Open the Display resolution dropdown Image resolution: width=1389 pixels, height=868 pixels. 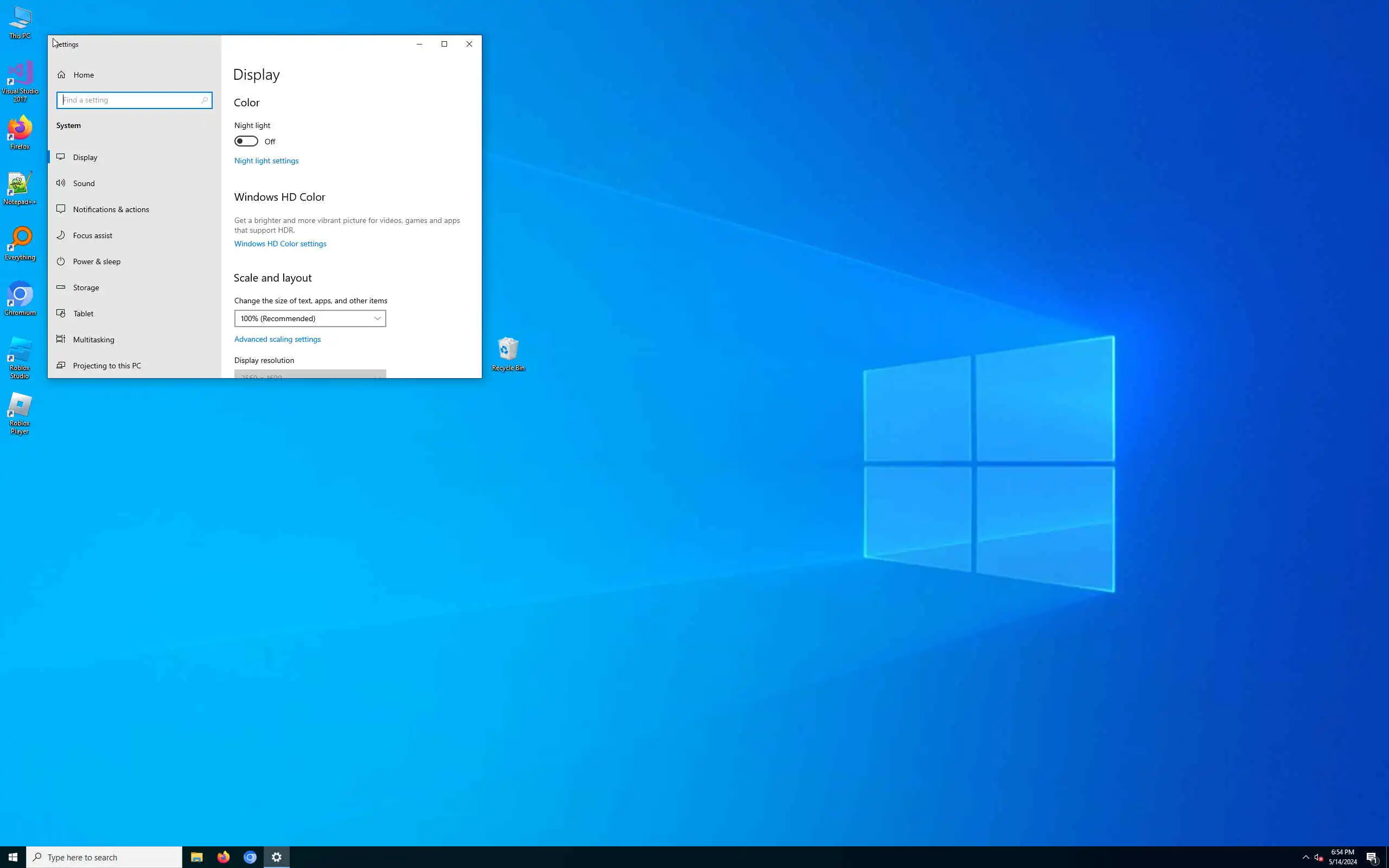pos(310,374)
